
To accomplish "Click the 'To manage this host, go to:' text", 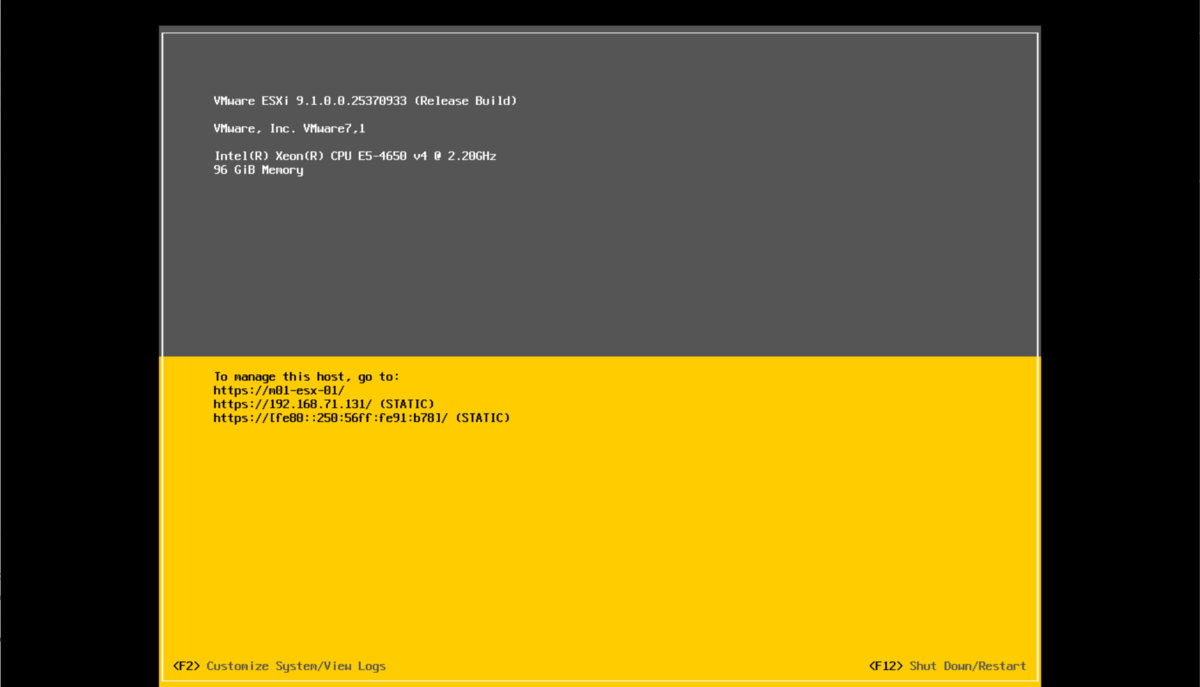I will 306,377.
